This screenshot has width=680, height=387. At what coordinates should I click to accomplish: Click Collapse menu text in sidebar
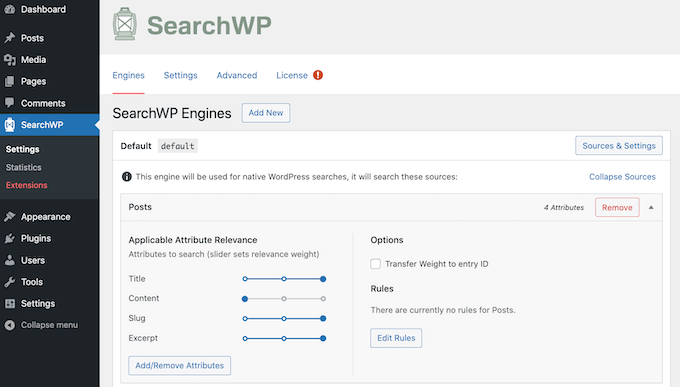[x=49, y=325]
